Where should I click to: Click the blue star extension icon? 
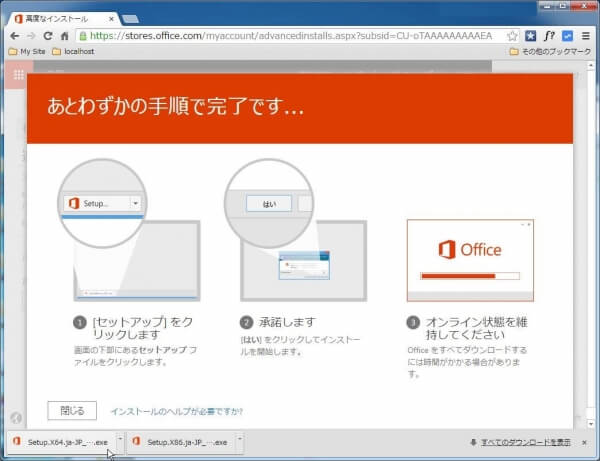point(530,36)
